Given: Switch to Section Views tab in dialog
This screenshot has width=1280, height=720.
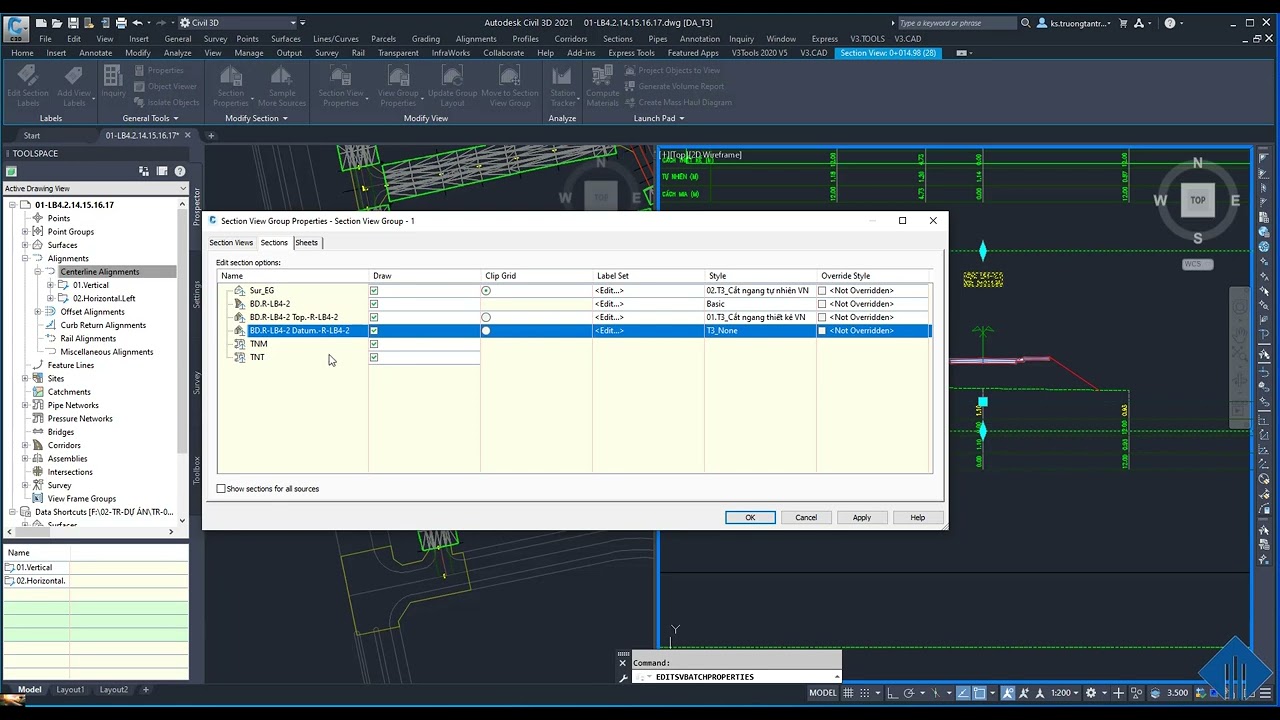Looking at the screenshot, I should [231, 243].
